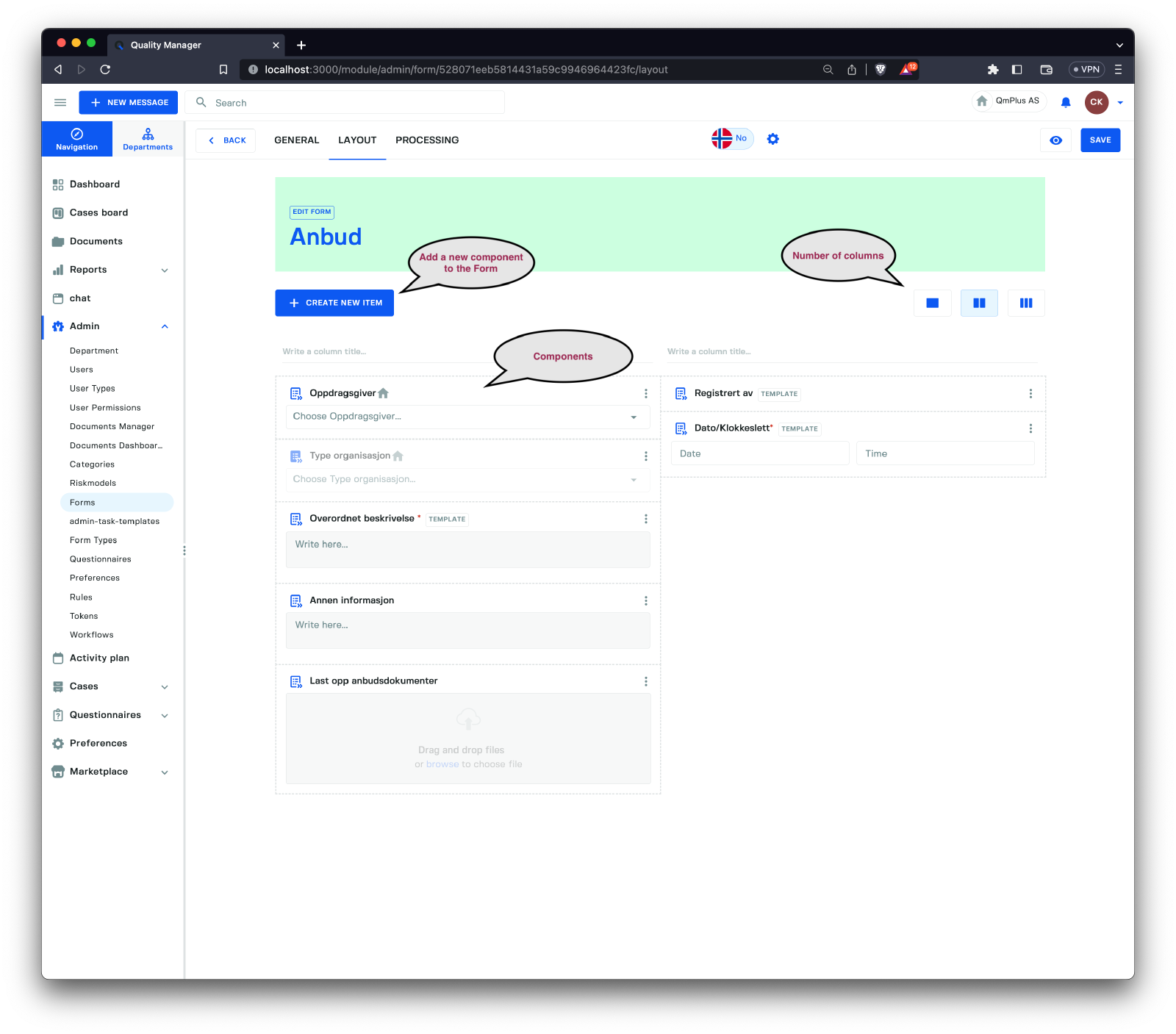Switch to three column layout
The width and height of the screenshot is (1176, 1034).
pos(1025,303)
